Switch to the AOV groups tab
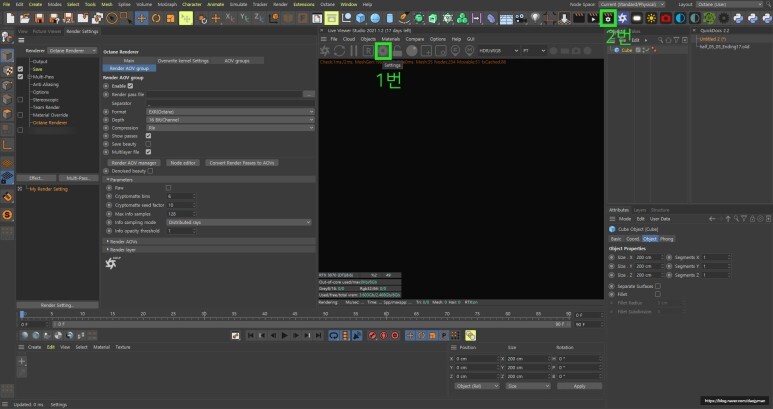773x409 pixels. tap(237, 61)
